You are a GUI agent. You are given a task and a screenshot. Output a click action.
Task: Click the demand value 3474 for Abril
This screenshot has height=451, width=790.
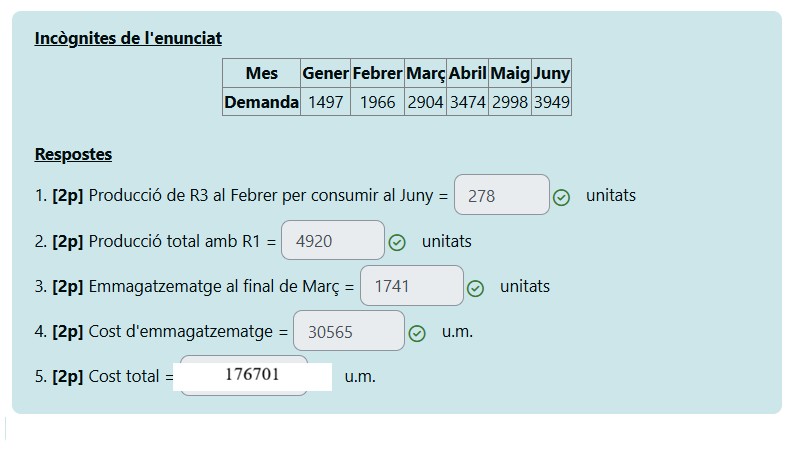click(x=467, y=102)
